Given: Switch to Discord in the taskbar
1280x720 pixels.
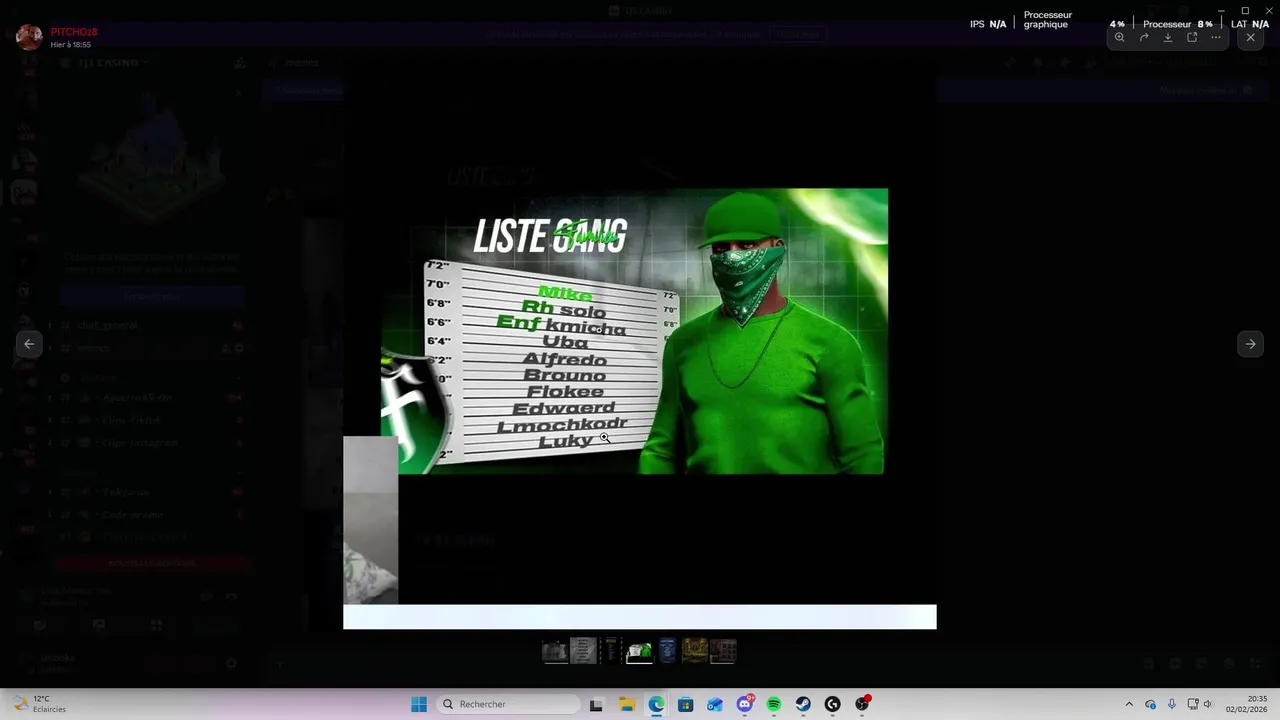Looking at the screenshot, I should pos(745,704).
